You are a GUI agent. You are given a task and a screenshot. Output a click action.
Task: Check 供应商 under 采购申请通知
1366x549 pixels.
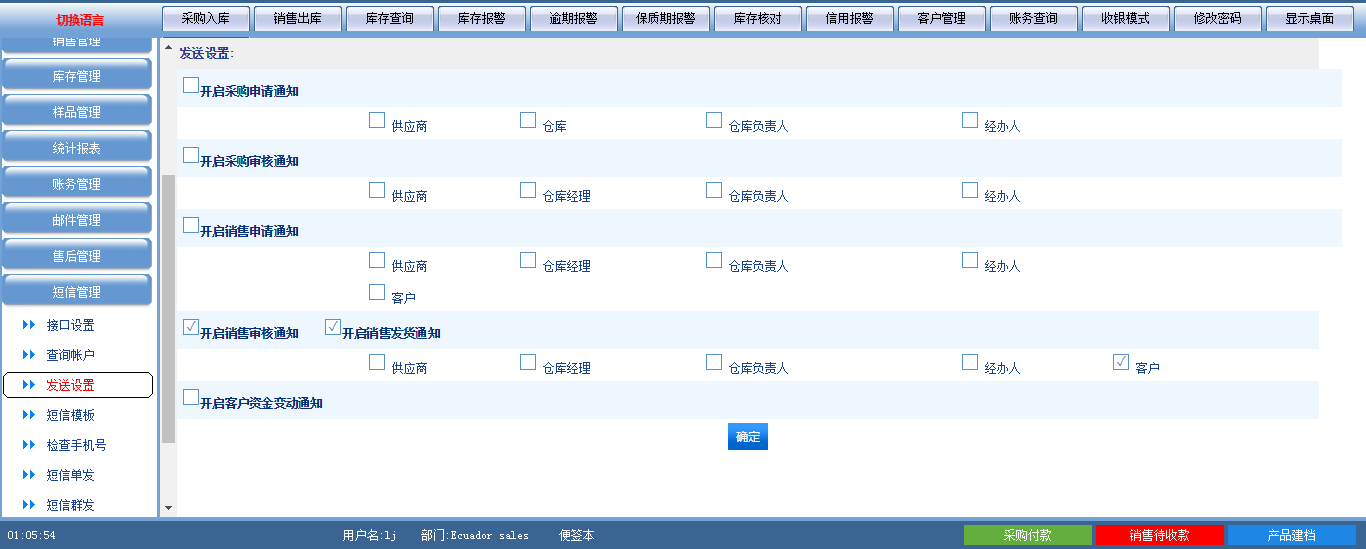pyautogui.click(x=377, y=120)
